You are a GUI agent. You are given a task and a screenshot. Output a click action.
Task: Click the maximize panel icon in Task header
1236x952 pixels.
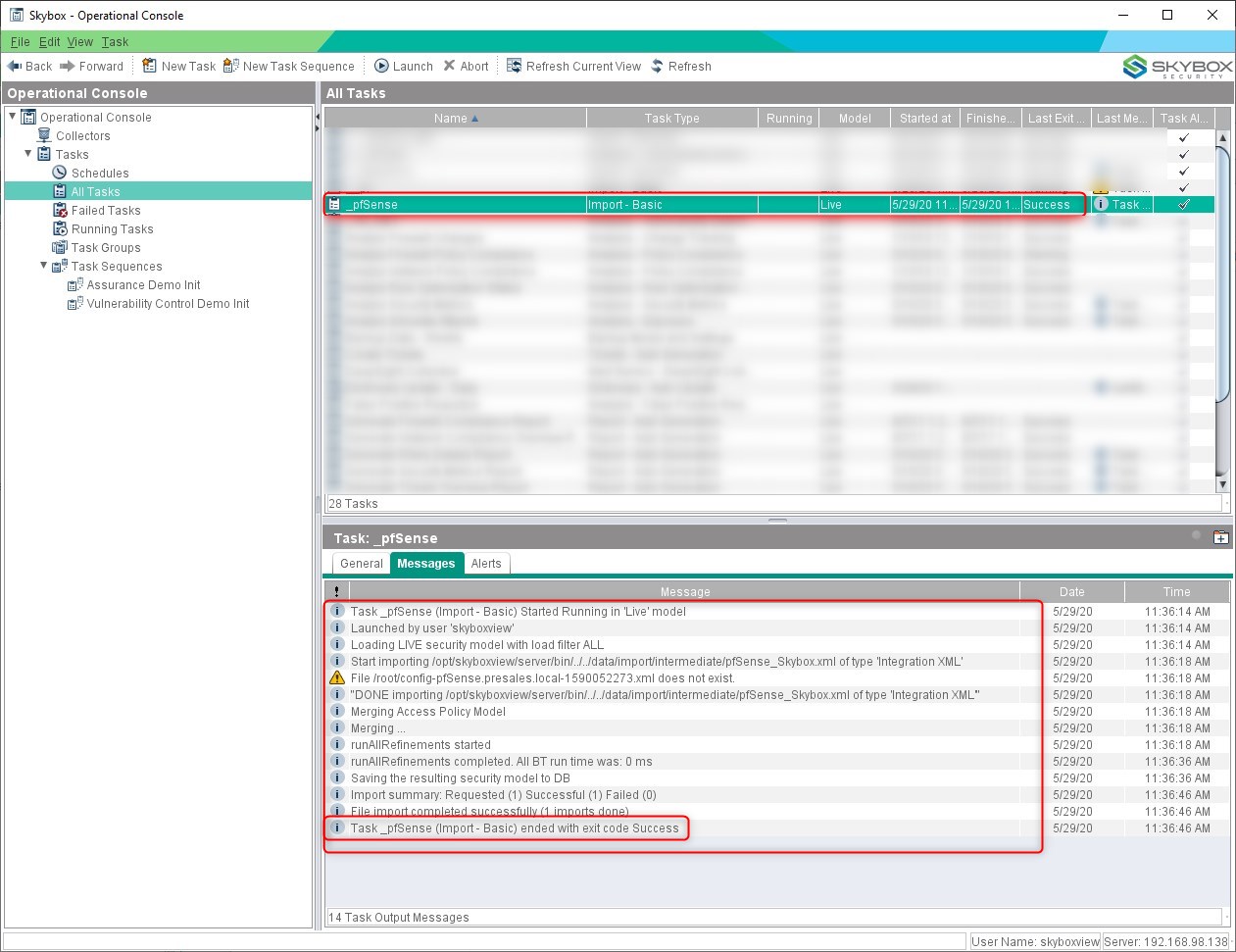click(1221, 537)
